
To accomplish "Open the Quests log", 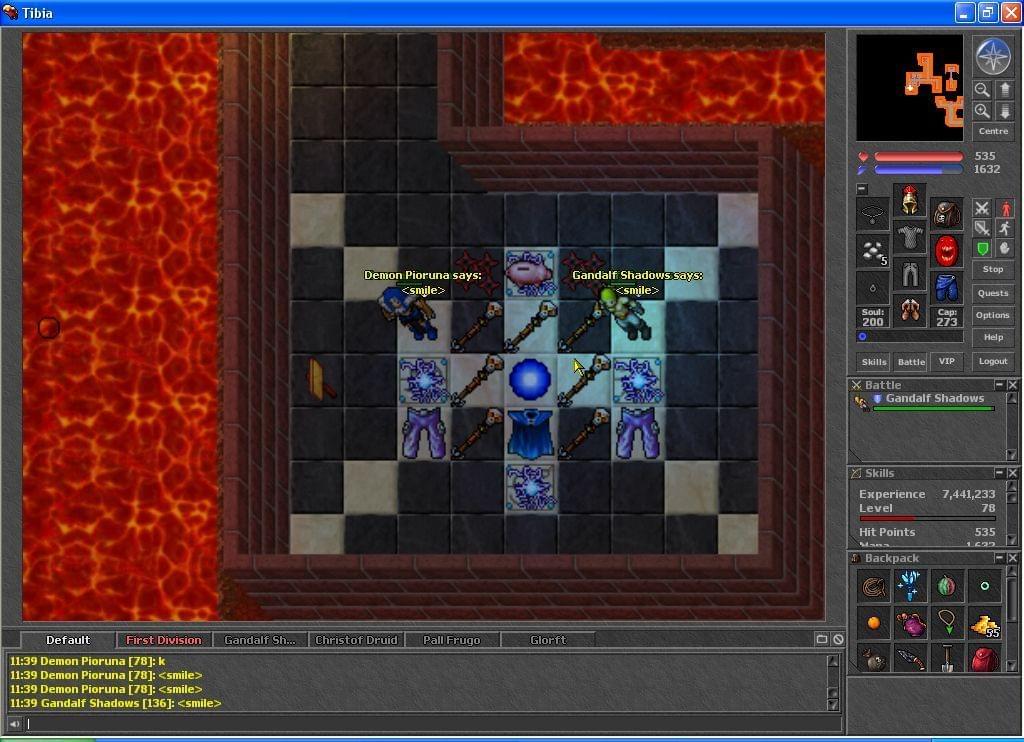I will tap(993, 293).
